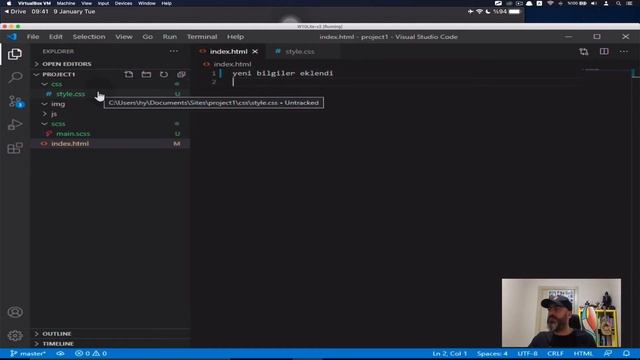Click the macOS Spotlight search icon
This screenshot has height=360, width=640.
tap(618, 3)
